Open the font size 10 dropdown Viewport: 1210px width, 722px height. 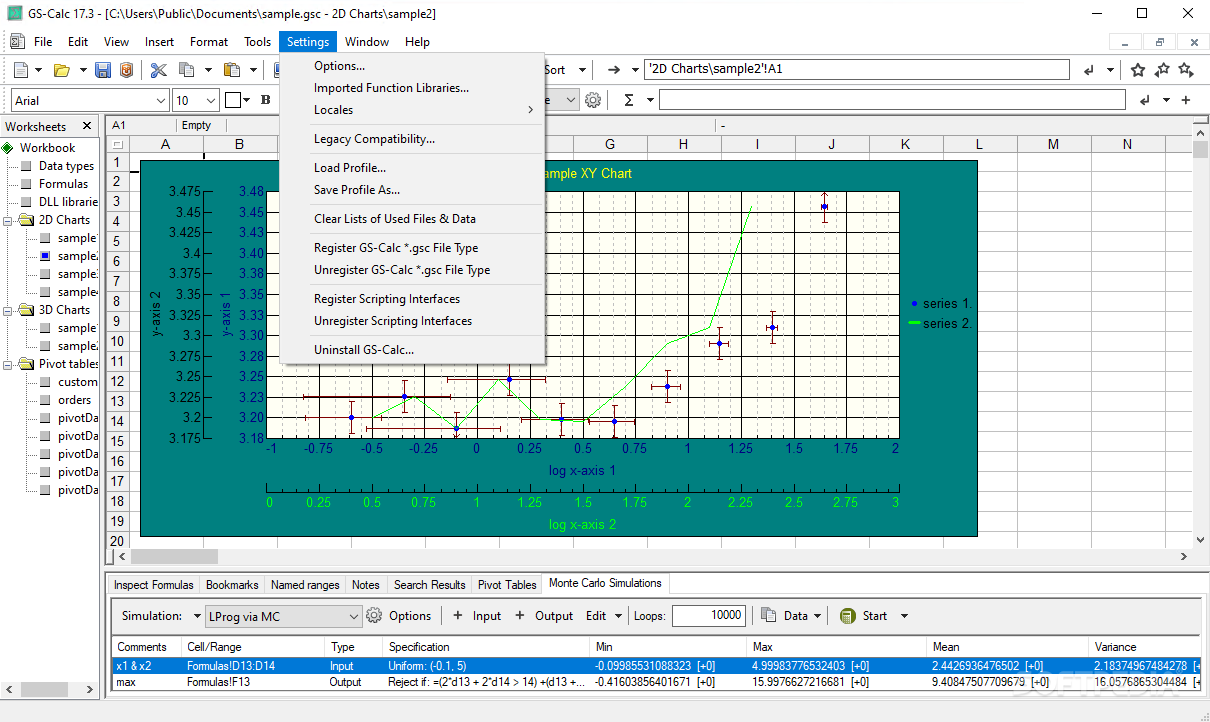(211, 100)
